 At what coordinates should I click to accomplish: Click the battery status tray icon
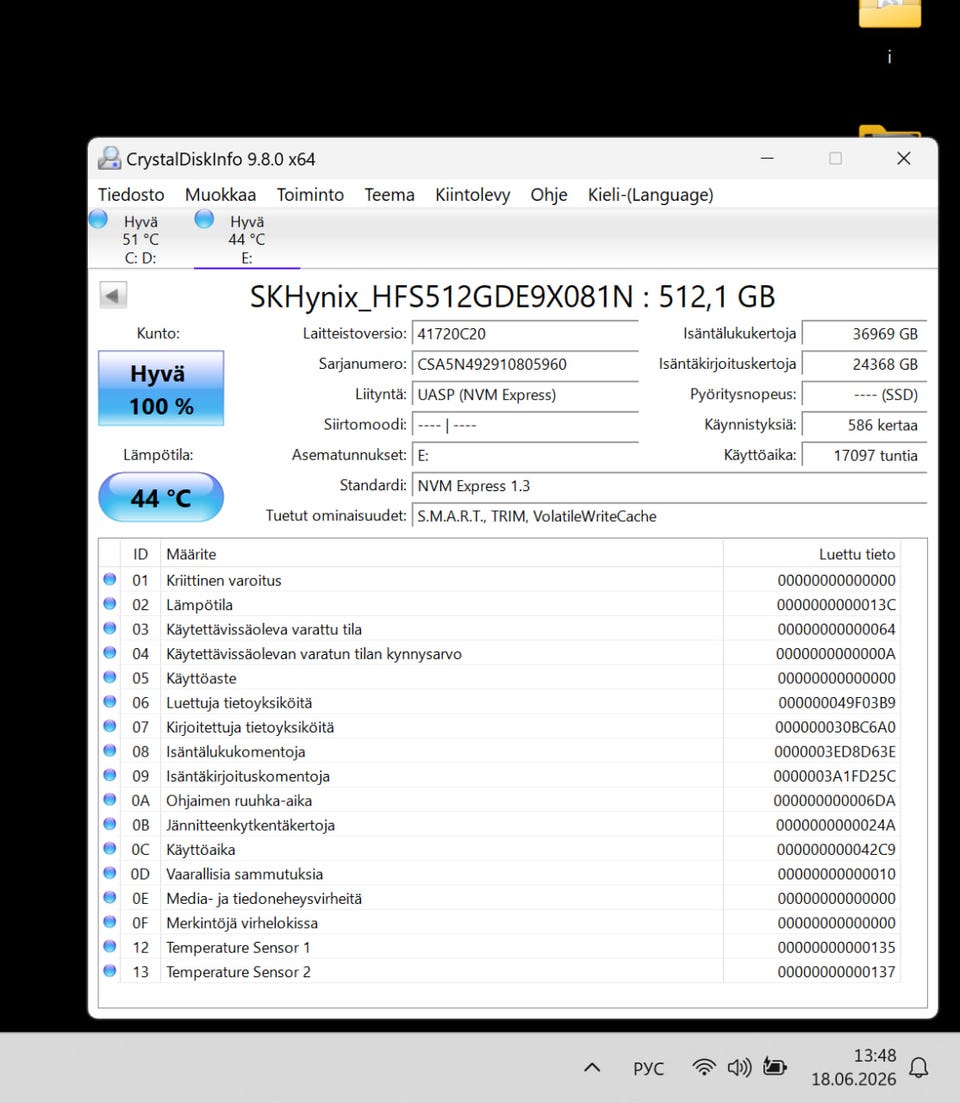click(774, 1067)
